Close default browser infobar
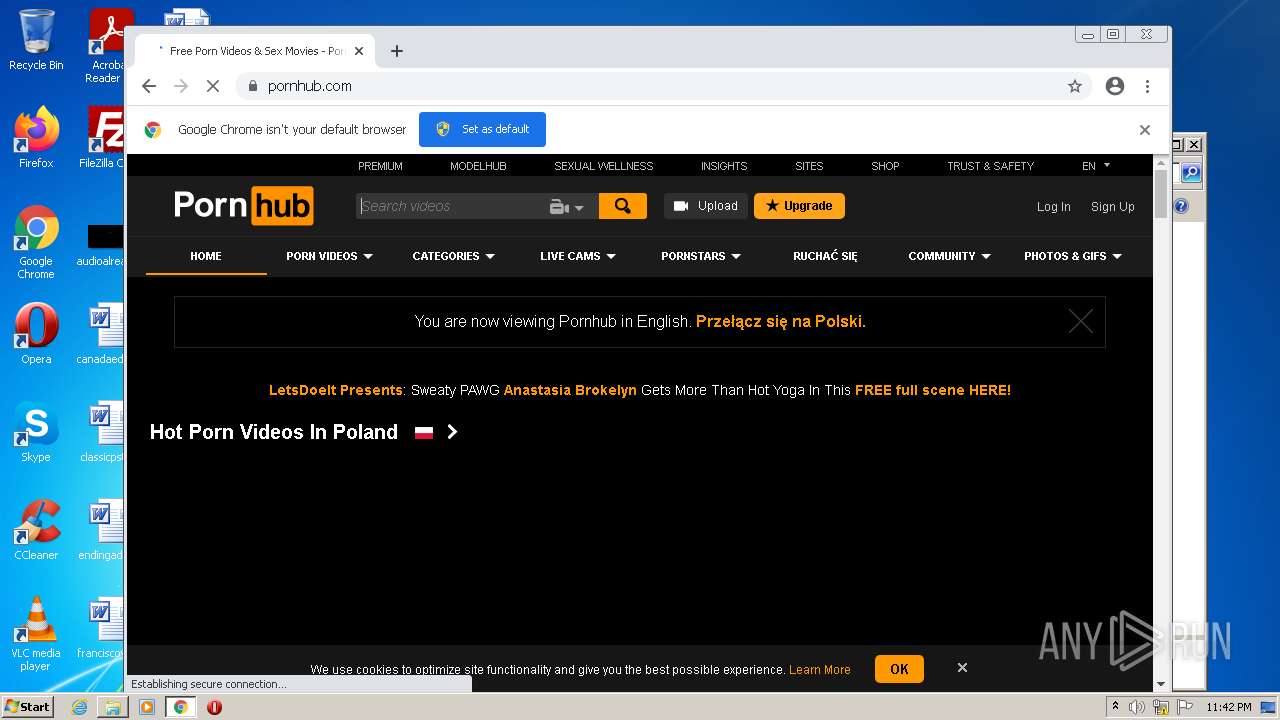 1145,130
